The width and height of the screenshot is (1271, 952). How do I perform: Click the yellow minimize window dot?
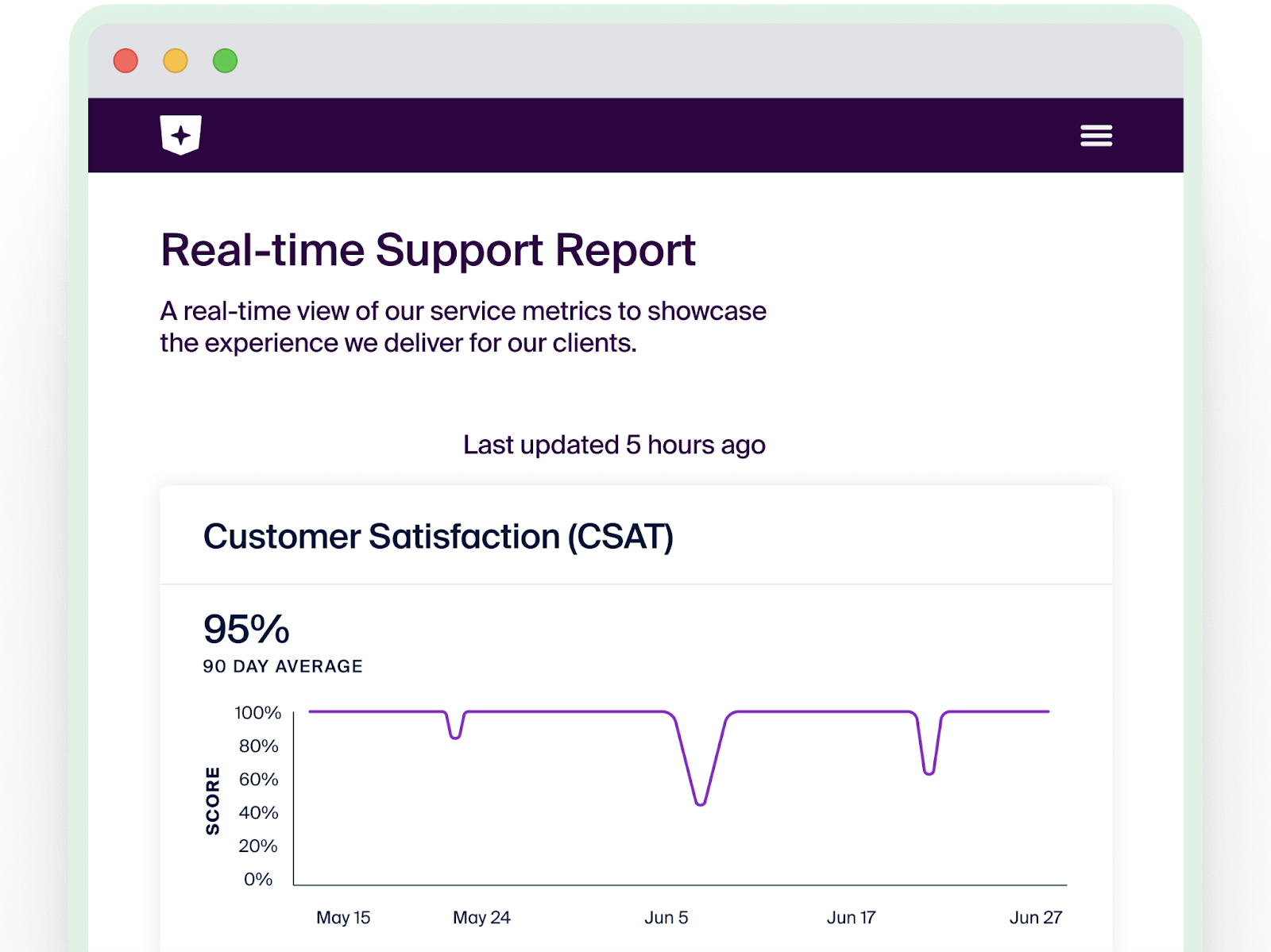176,61
